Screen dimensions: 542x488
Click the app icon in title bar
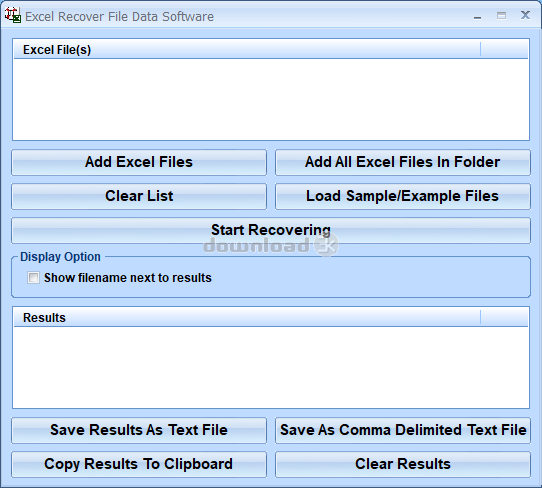click(x=13, y=16)
